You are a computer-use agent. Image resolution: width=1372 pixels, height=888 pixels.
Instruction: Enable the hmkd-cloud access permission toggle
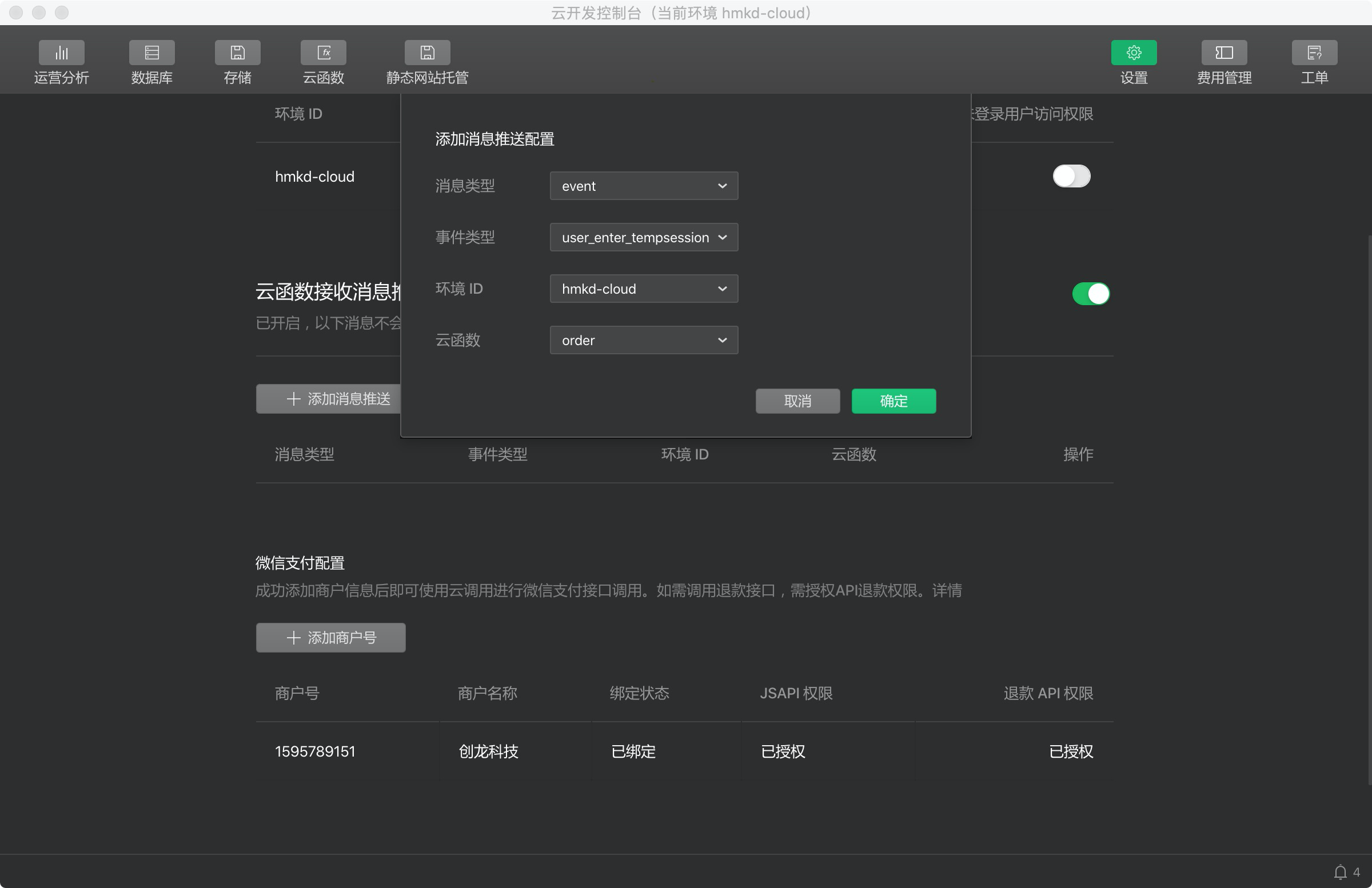click(x=1071, y=177)
